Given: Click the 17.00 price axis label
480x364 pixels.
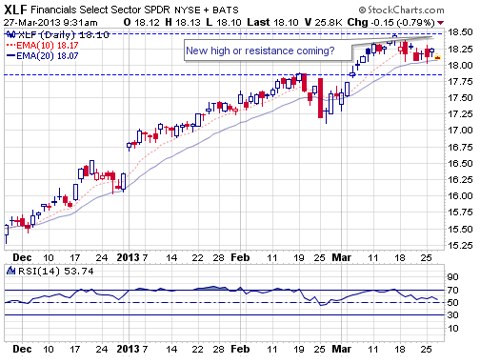Looking at the screenshot, I should [x=460, y=130].
